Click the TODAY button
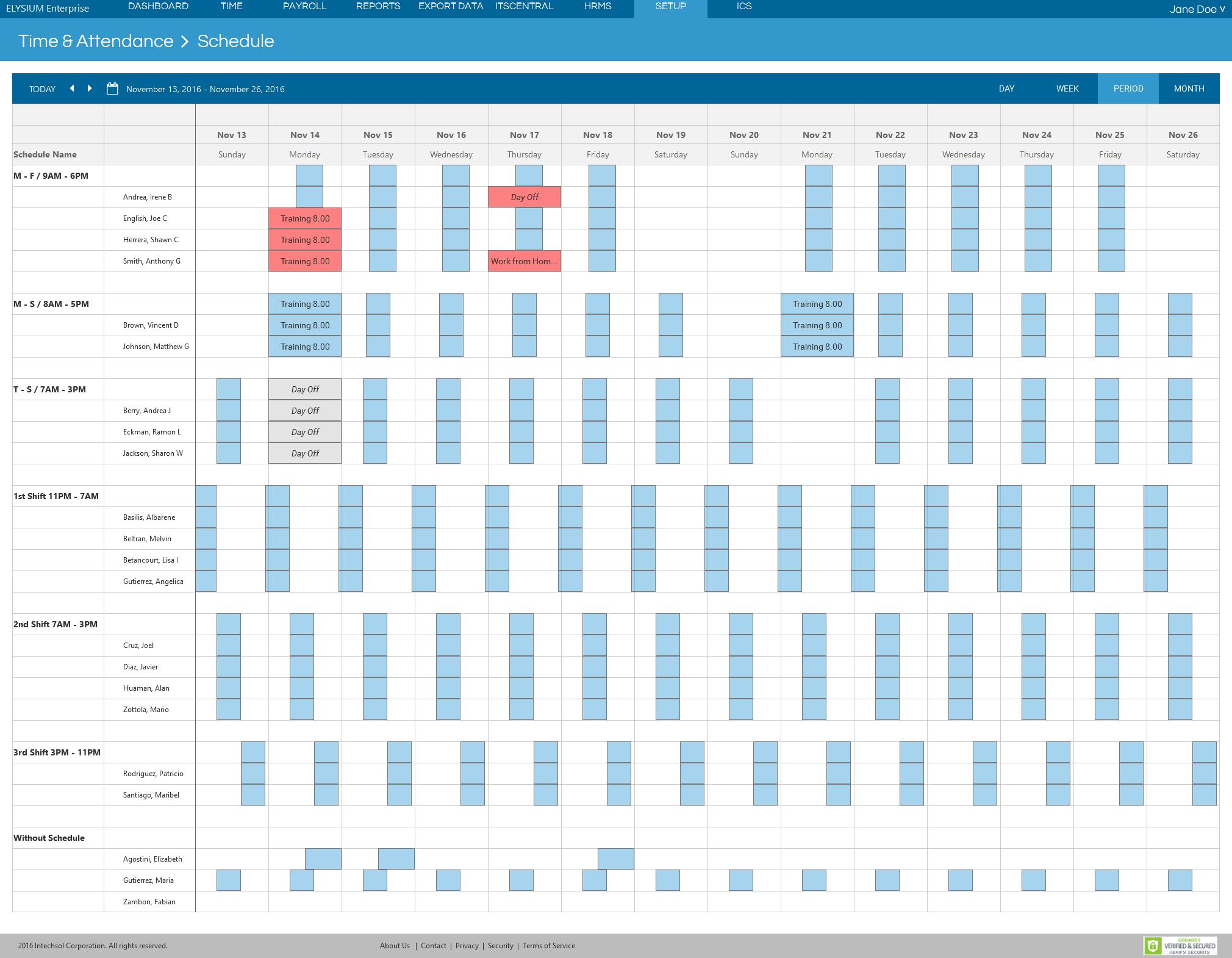 click(x=42, y=89)
